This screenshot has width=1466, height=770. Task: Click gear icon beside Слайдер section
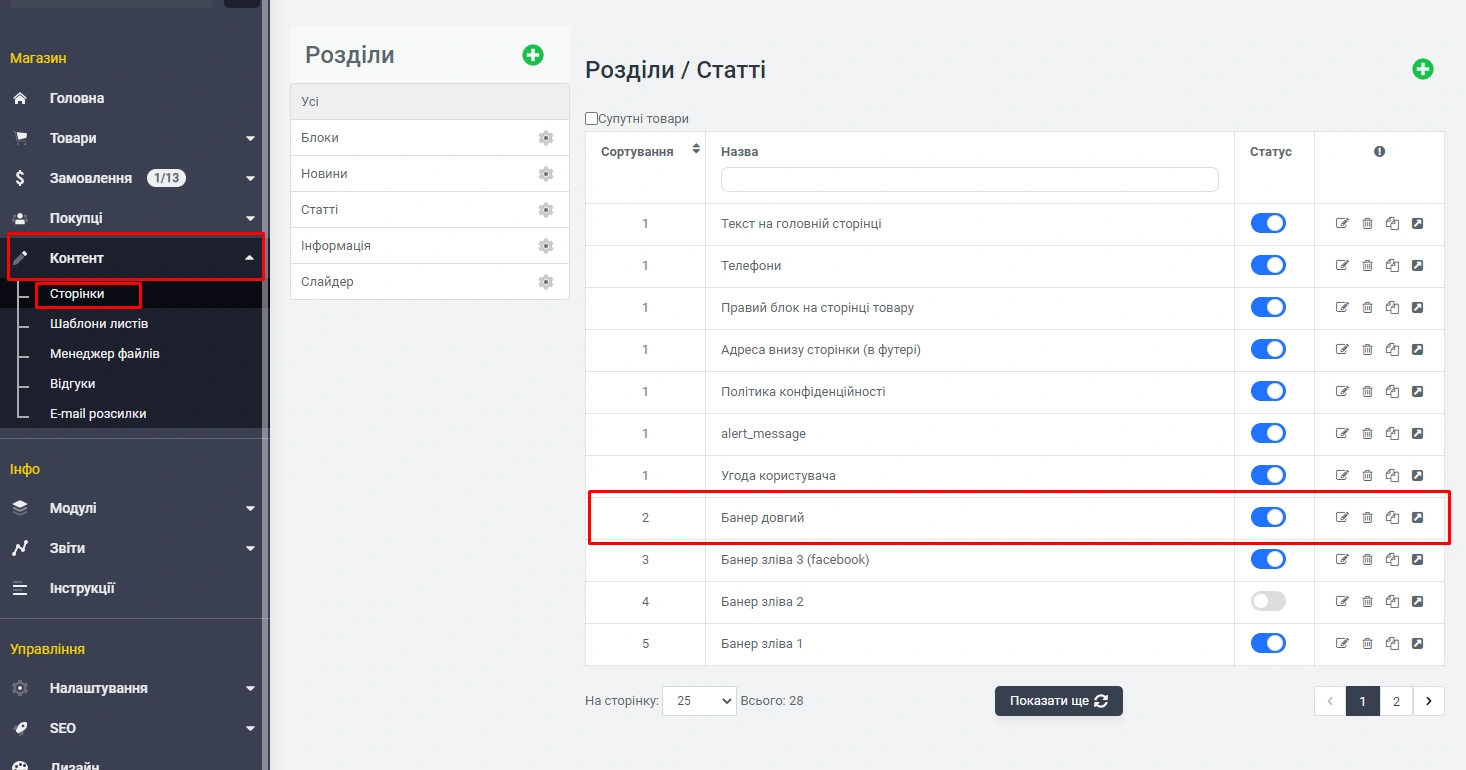click(x=546, y=282)
